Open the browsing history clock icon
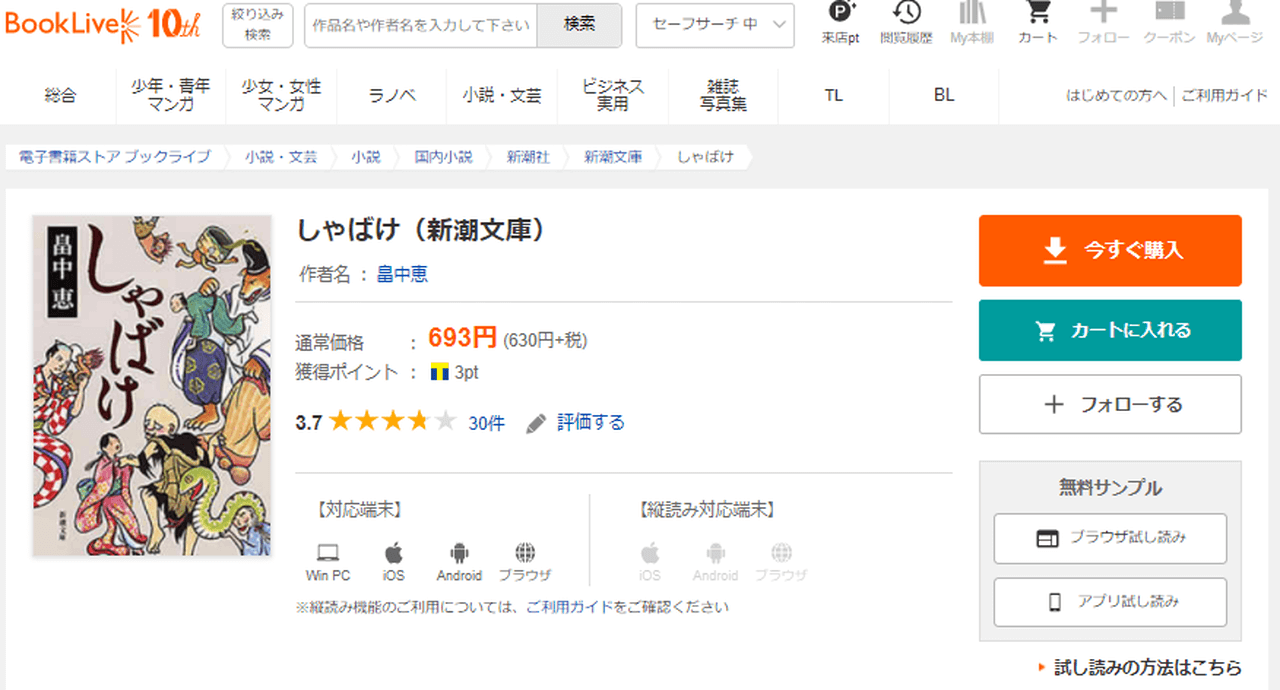1280x690 pixels. point(906,14)
